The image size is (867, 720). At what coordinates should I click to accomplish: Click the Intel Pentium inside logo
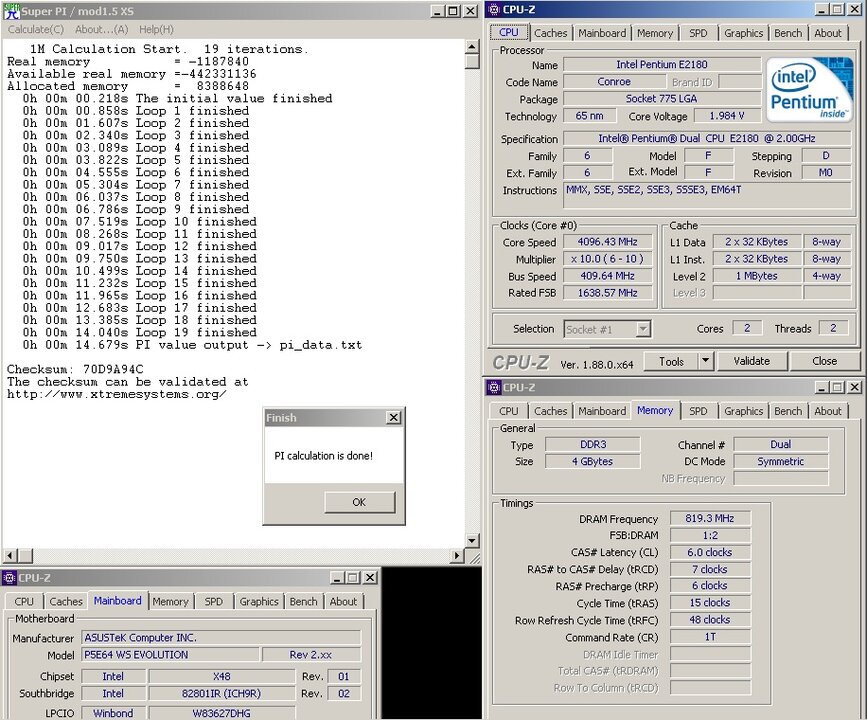811,89
